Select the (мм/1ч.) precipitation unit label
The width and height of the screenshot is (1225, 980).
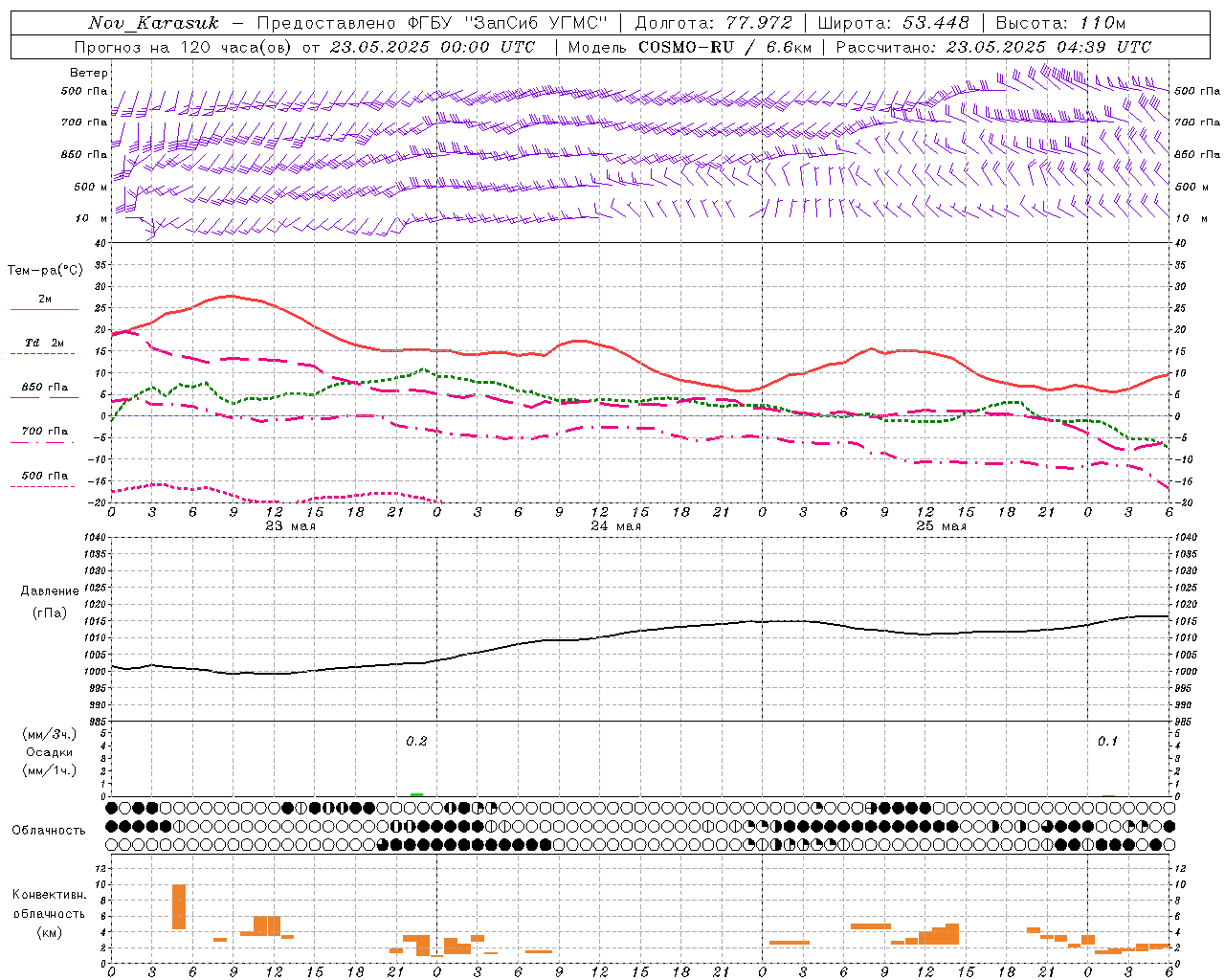tap(50, 770)
